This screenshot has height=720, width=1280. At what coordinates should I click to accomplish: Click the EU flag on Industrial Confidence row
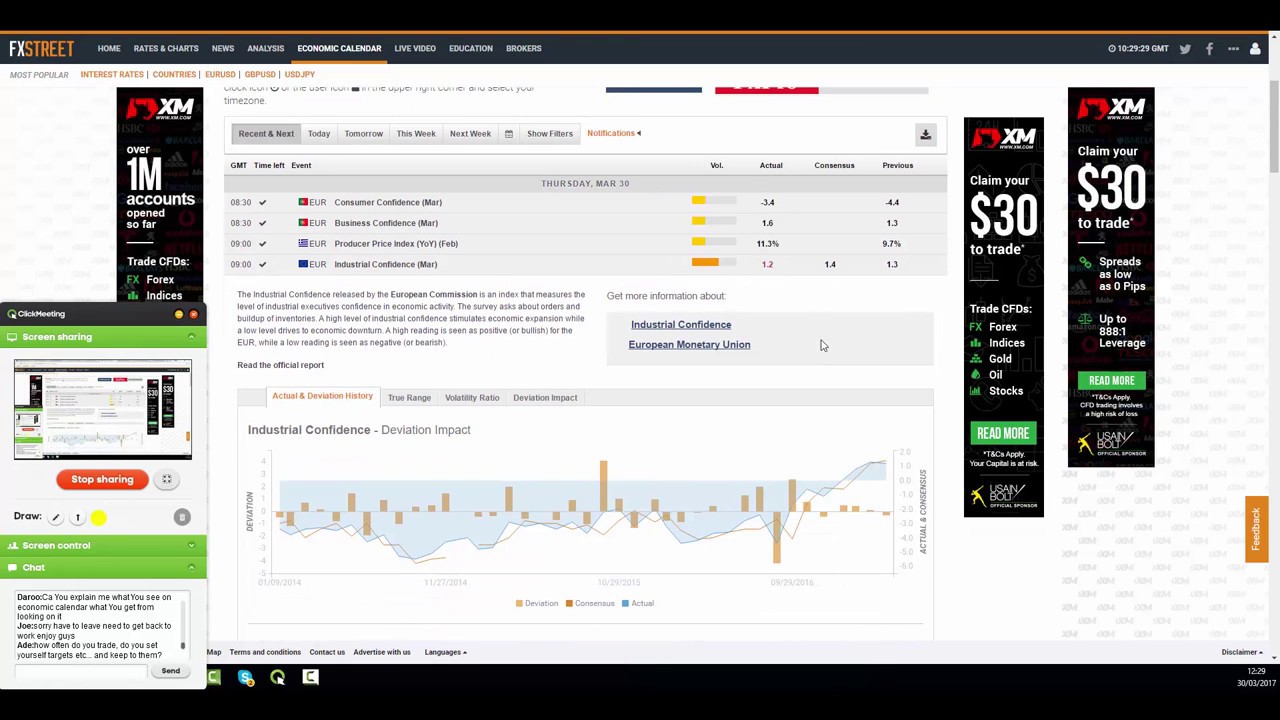click(303, 264)
